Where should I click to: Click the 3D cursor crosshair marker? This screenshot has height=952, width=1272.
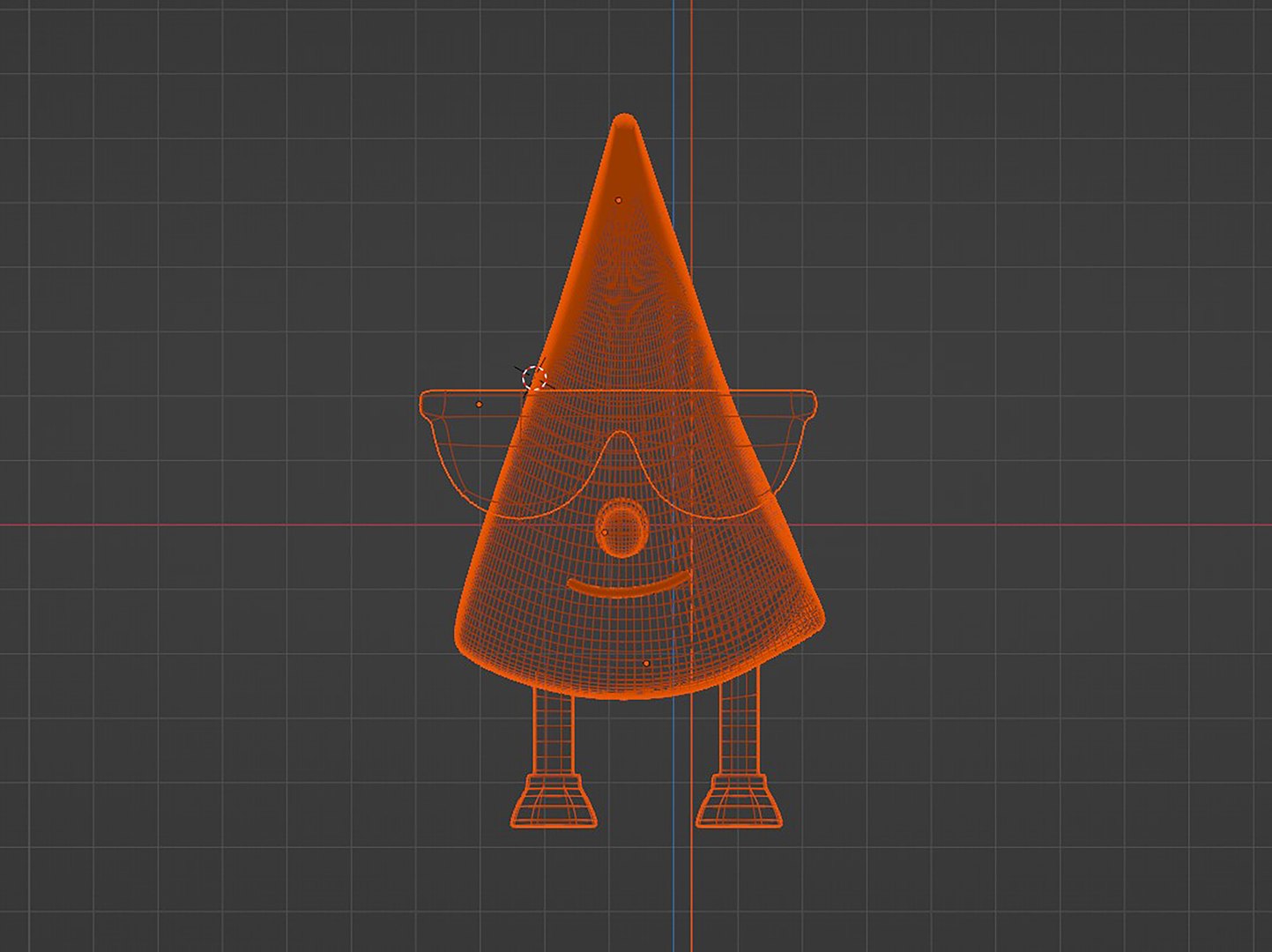[x=534, y=379]
